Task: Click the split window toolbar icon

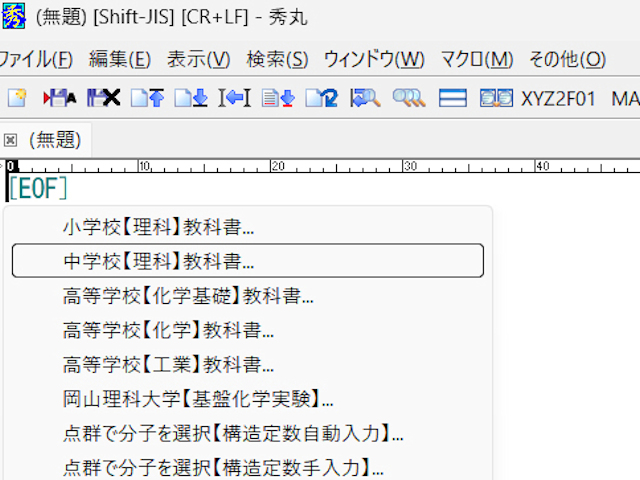Action: click(453, 98)
